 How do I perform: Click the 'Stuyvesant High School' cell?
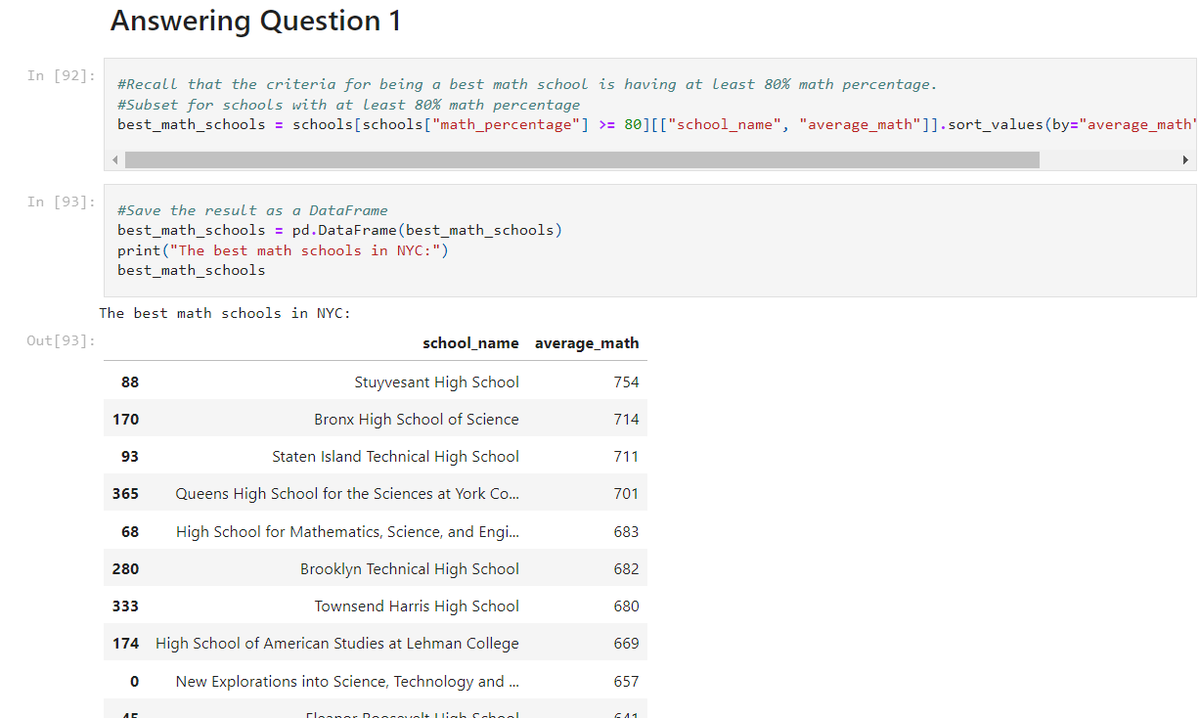pyautogui.click(x=437, y=382)
